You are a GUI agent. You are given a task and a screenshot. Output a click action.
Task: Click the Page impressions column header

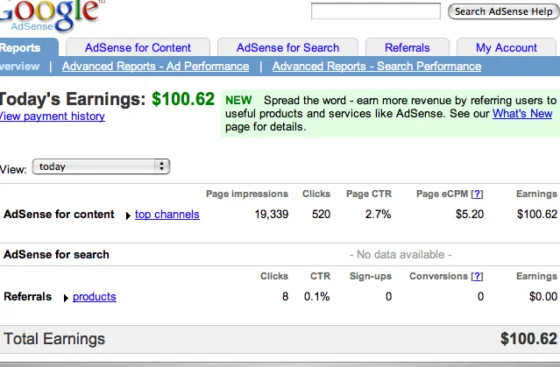tap(247, 194)
